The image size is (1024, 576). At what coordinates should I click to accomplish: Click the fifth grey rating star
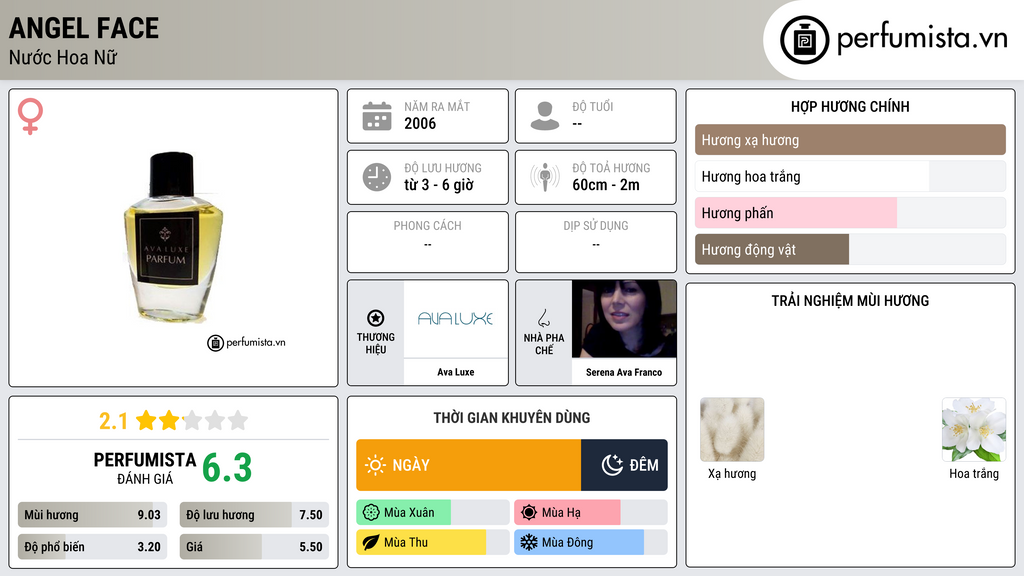(238, 420)
